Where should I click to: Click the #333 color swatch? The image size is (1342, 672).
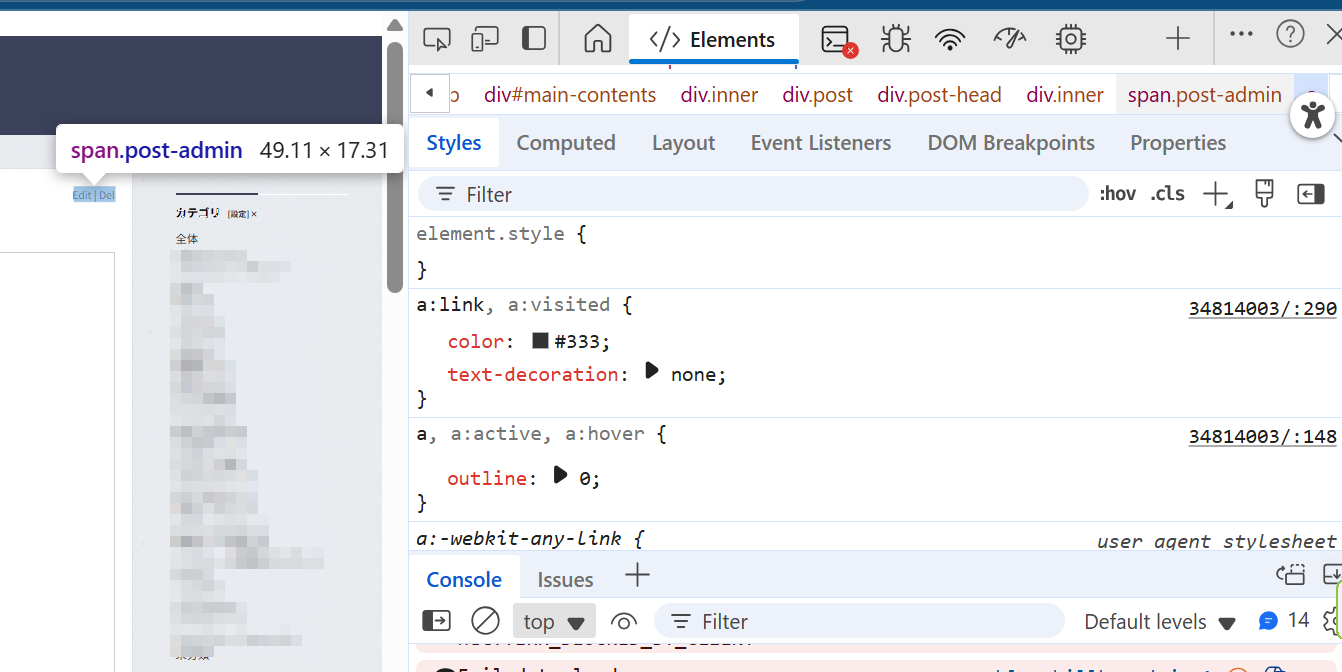540,341
